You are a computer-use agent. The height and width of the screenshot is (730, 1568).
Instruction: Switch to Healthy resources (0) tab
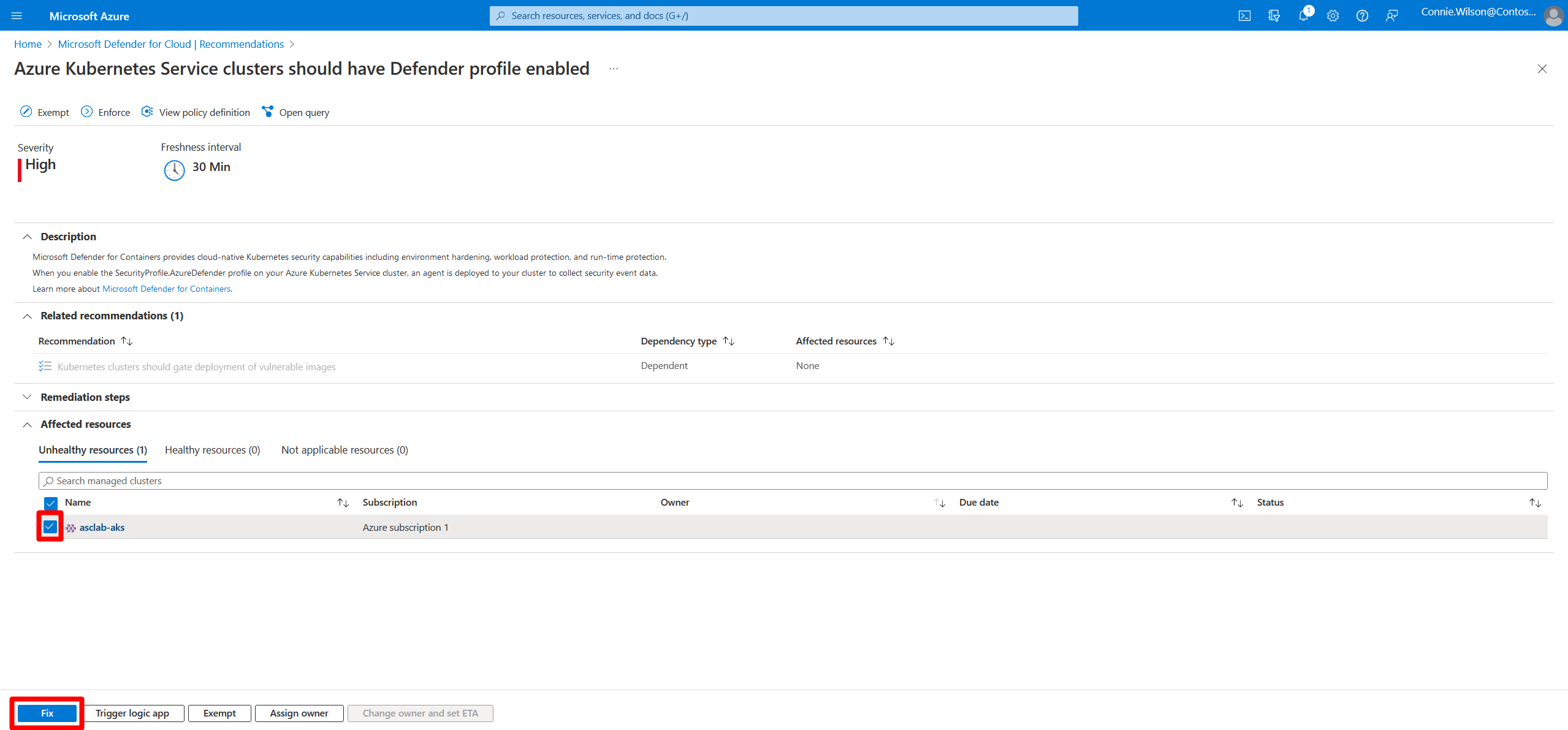212,450
